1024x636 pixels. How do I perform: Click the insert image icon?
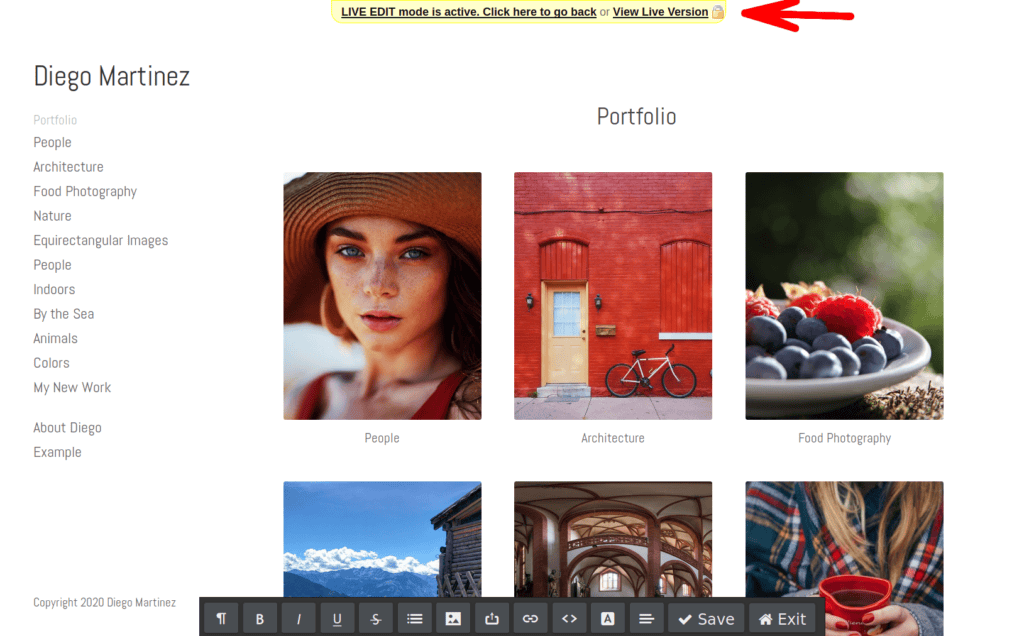tap(453, 619)
